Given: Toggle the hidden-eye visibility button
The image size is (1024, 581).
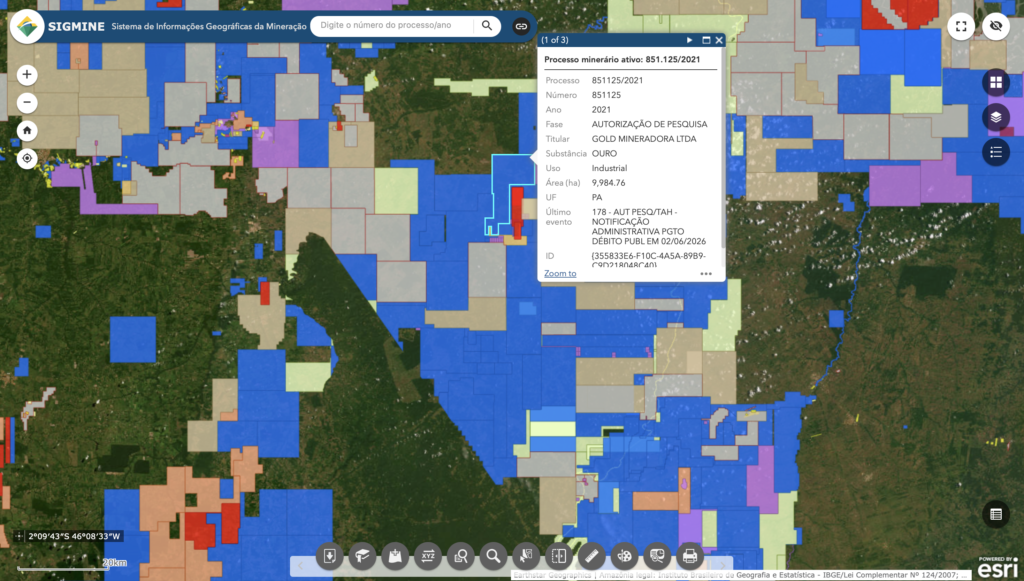Looking at the screenshot, I should pyautogui.click(x=996, y=26).
